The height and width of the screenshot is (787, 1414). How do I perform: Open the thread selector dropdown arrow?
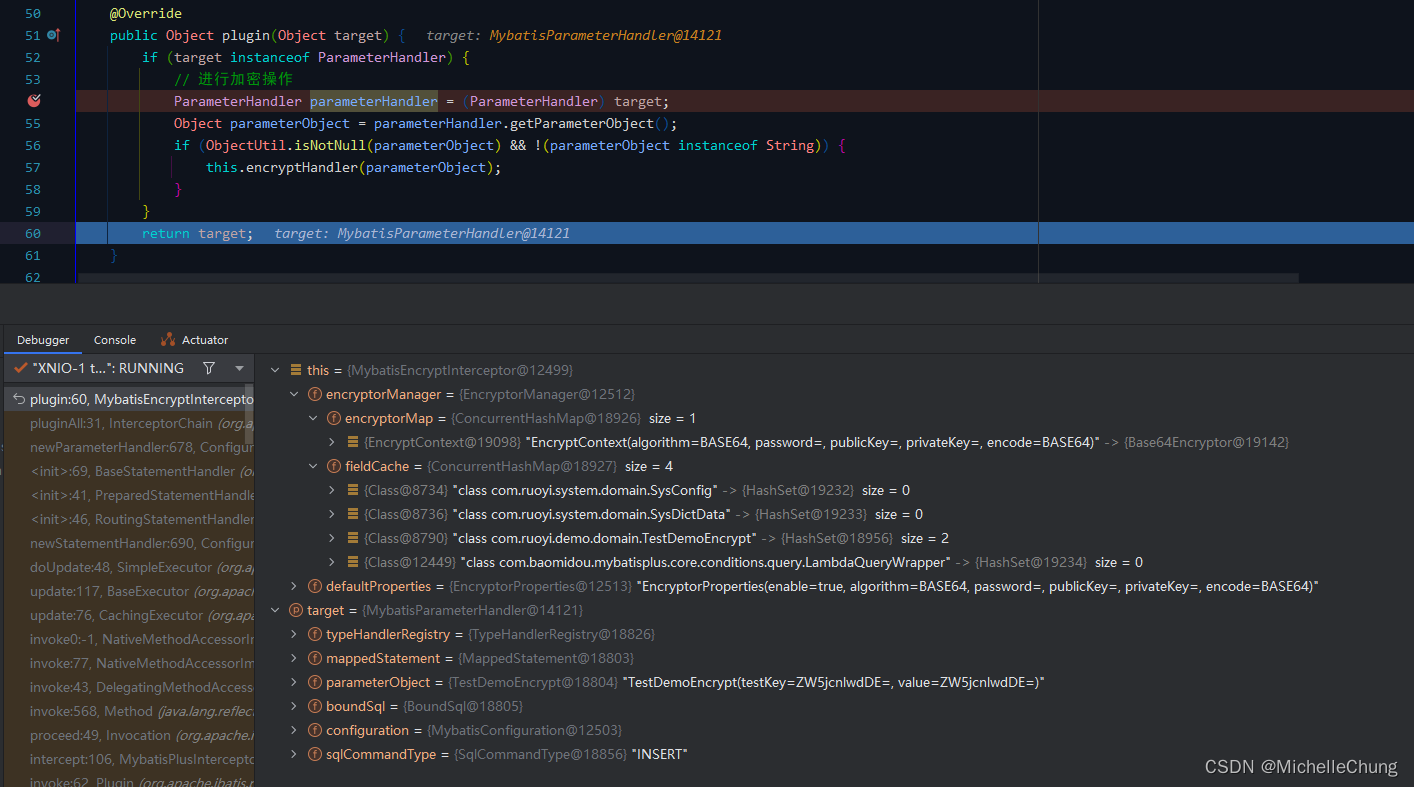tap(239, 368)
